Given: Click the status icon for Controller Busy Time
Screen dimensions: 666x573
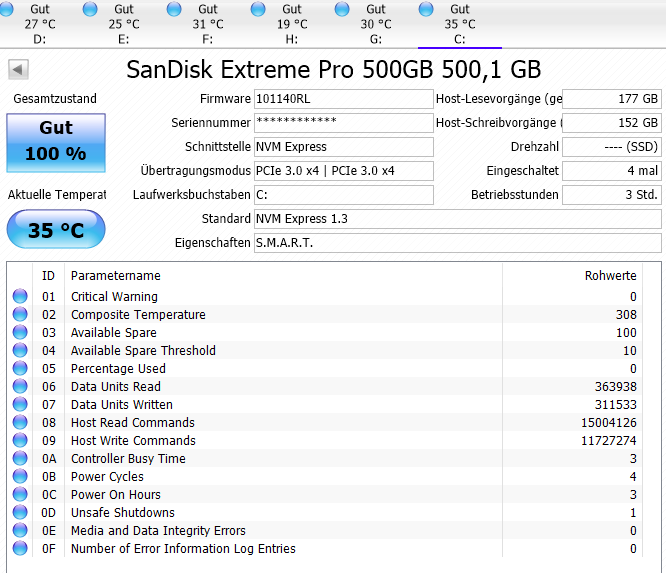Looking at the screenshot, I should [x=20, y=458].
